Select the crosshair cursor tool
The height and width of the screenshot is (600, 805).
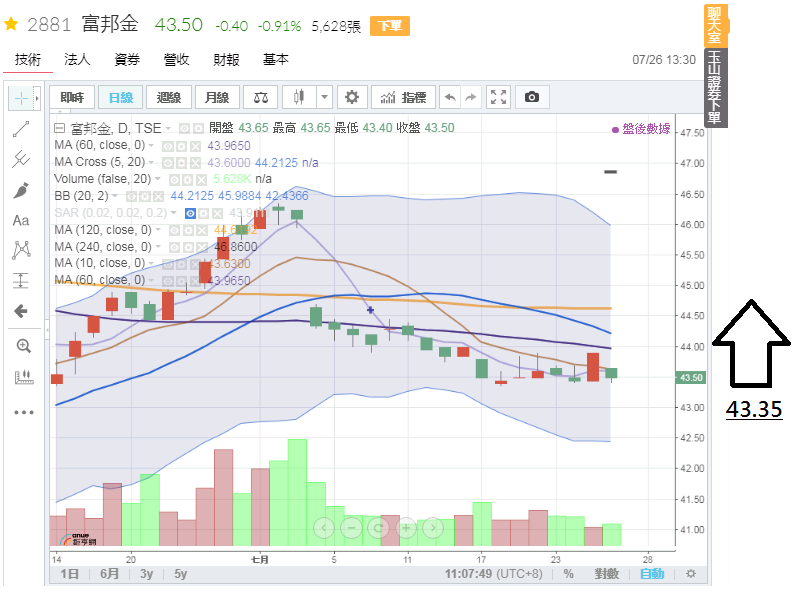tap(21, 98)
